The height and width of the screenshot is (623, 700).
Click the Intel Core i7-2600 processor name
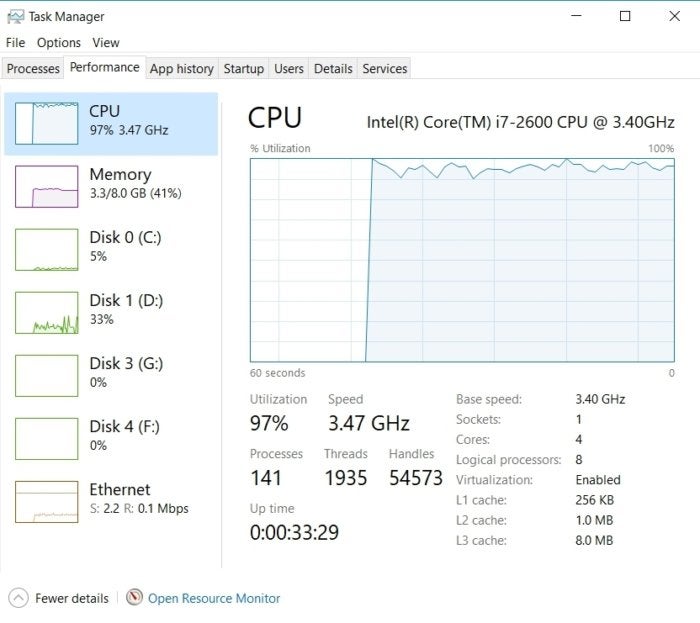coord(521,122)
